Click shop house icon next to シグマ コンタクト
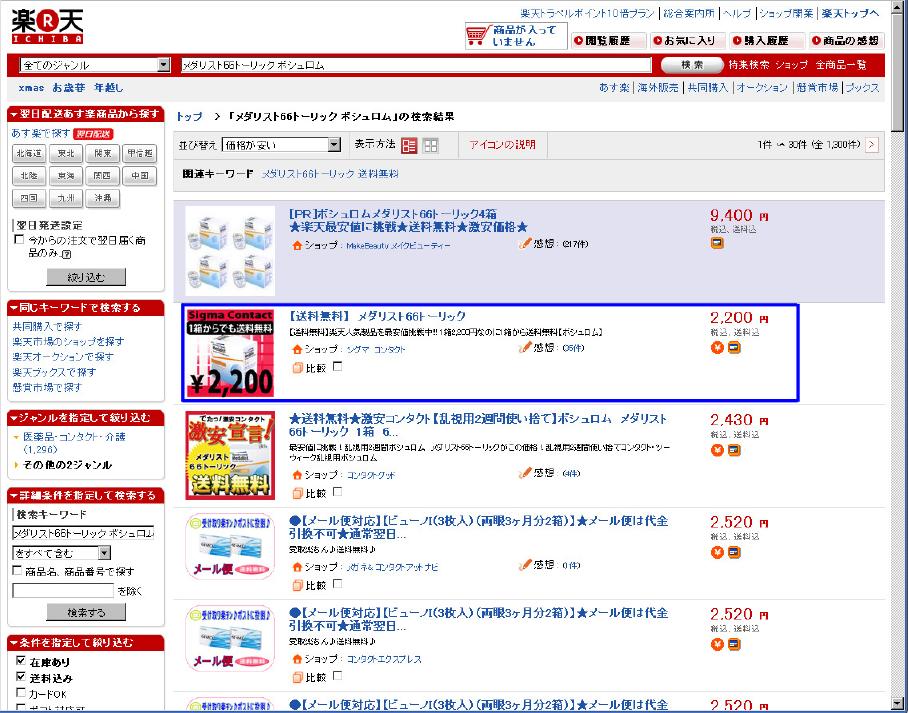908x713 pixels. click(297, 349)
